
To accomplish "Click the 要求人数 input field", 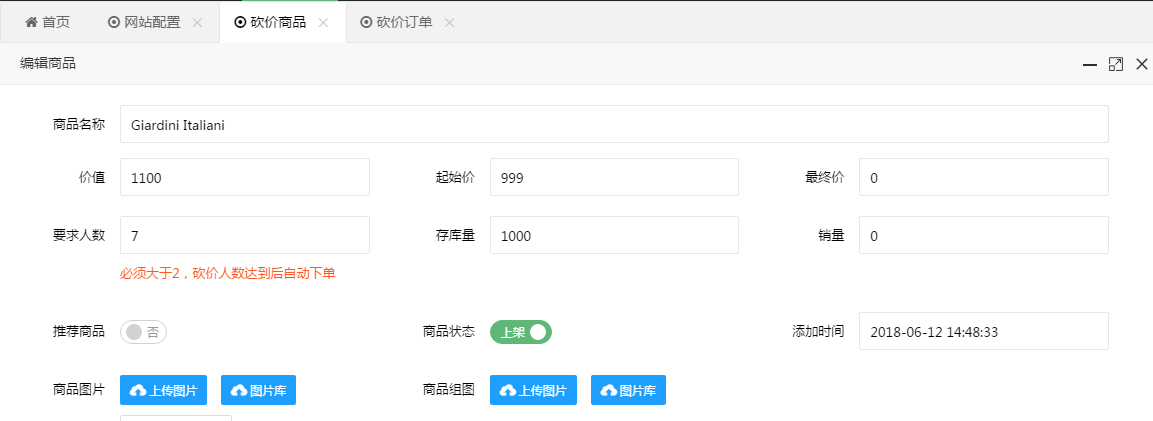I will coord(244,236).
